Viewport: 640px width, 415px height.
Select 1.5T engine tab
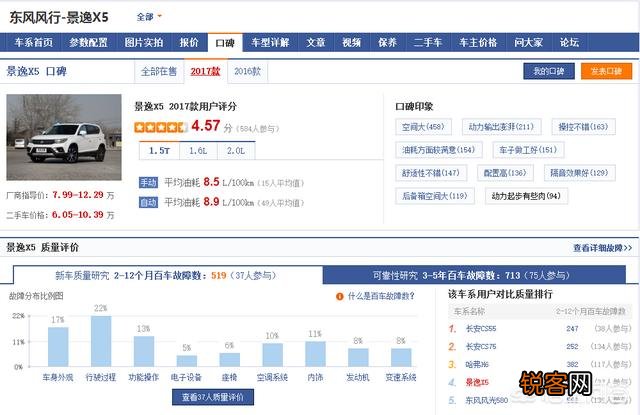tap(159, 151)
